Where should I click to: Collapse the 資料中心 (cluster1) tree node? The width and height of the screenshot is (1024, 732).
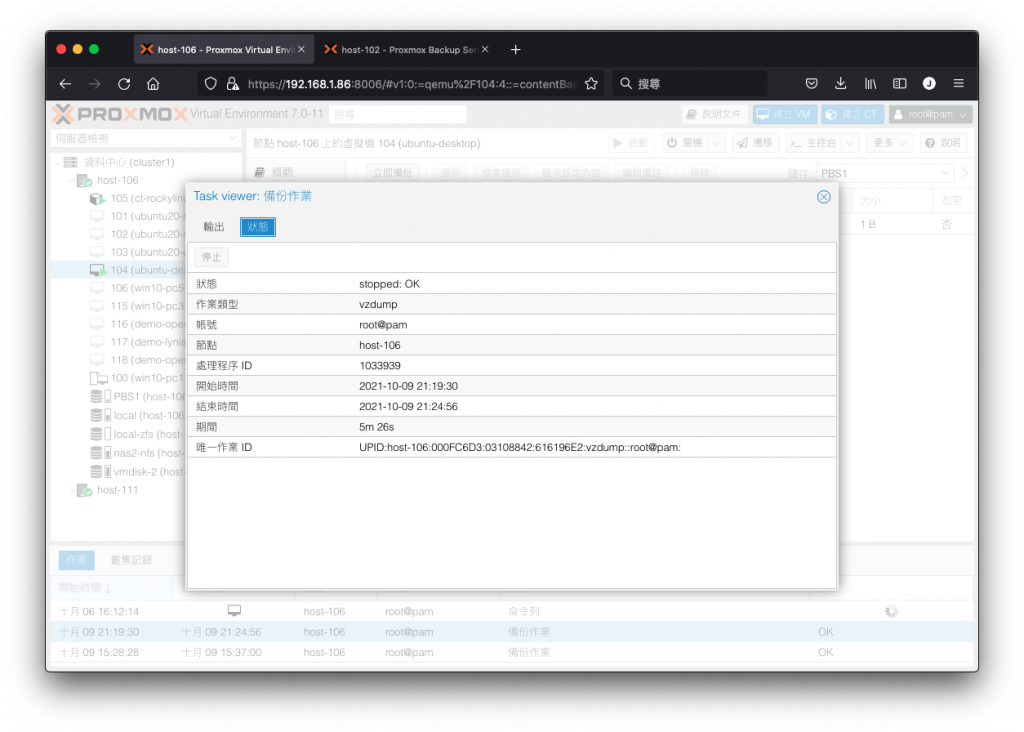(x=58, y=162)
